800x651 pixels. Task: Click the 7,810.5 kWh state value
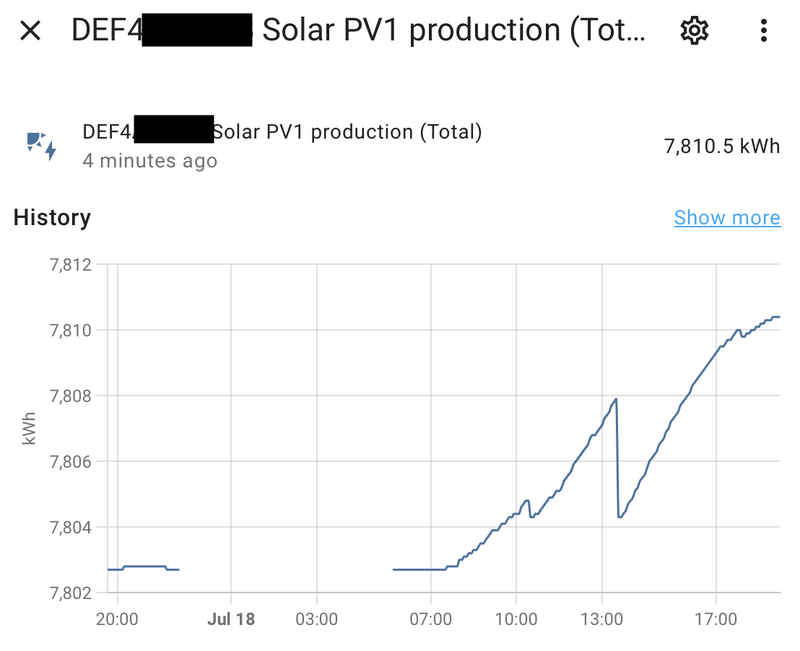tap(721, 146)
